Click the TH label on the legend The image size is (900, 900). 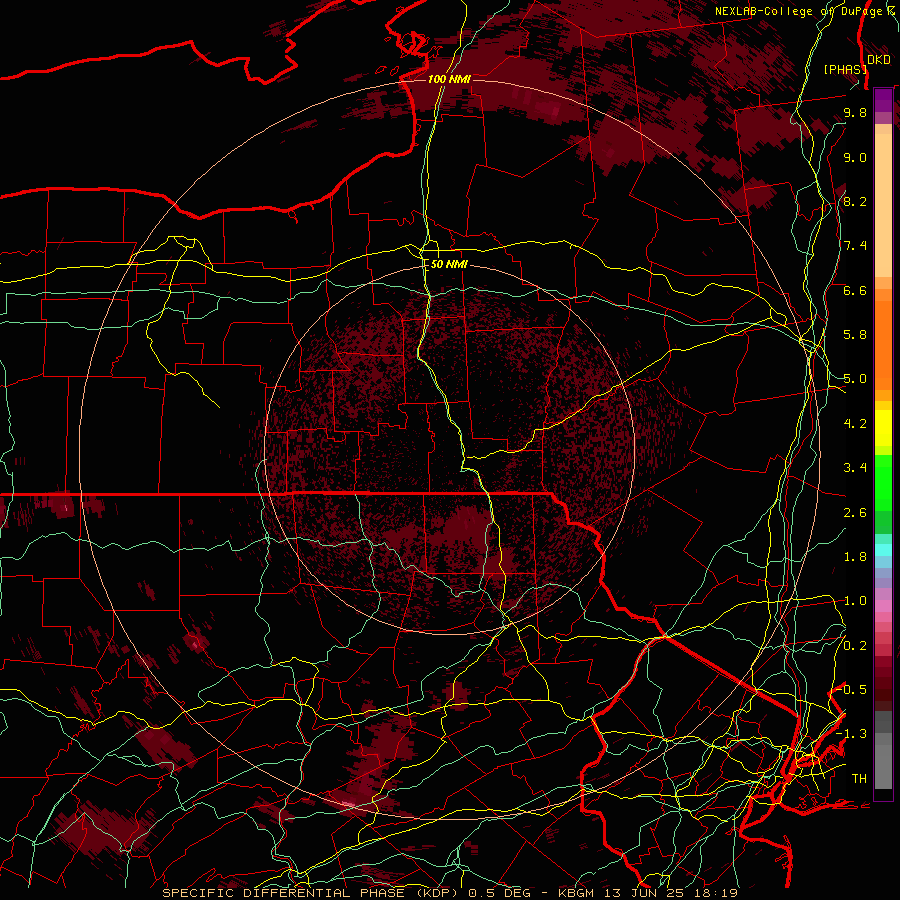click(x=859, y=779)
